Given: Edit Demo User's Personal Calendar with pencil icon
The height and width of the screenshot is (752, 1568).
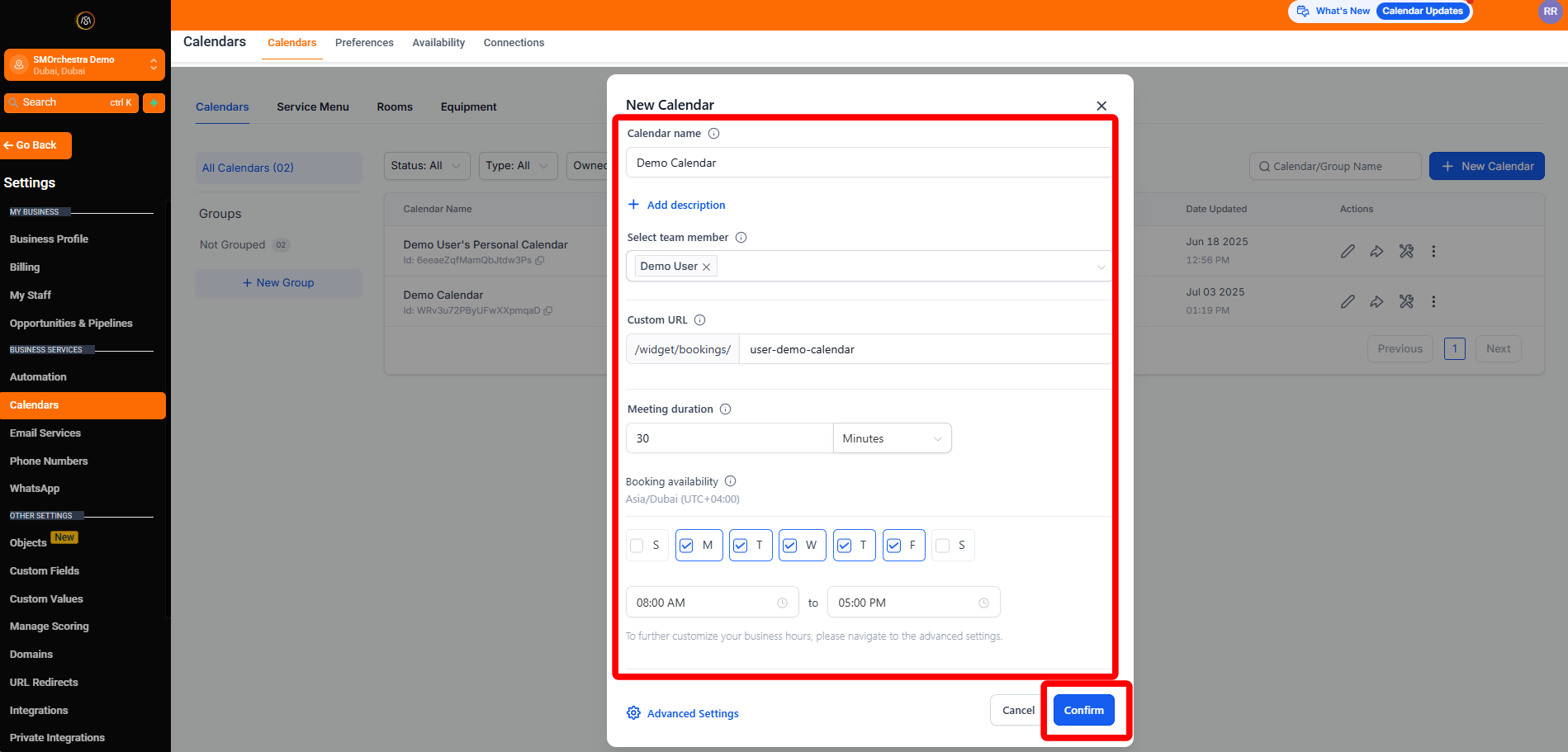Looking at the screenshot, I should [1348, 251].
